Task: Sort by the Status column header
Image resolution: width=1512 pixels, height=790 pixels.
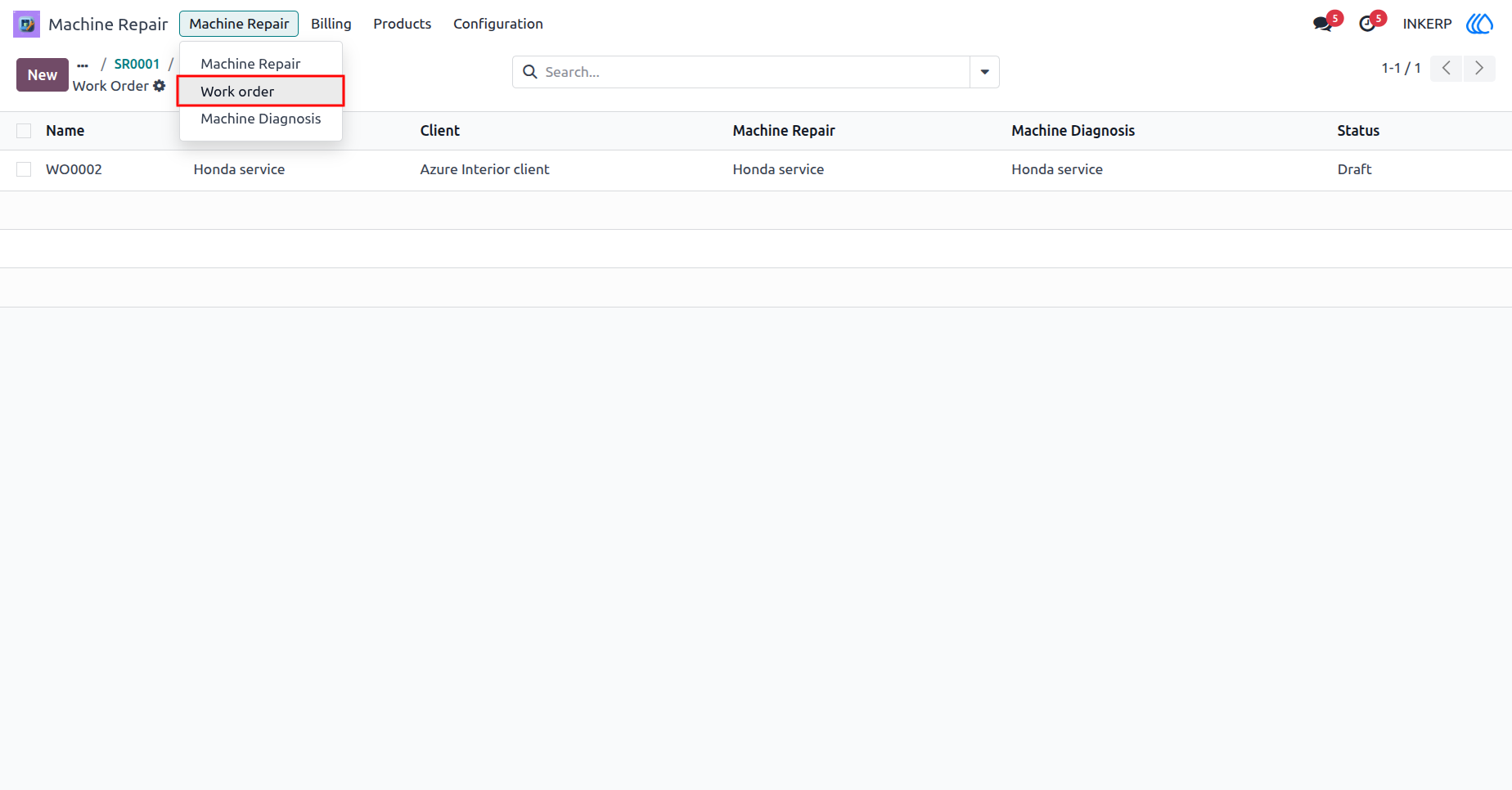Action: coord(1358,131)
